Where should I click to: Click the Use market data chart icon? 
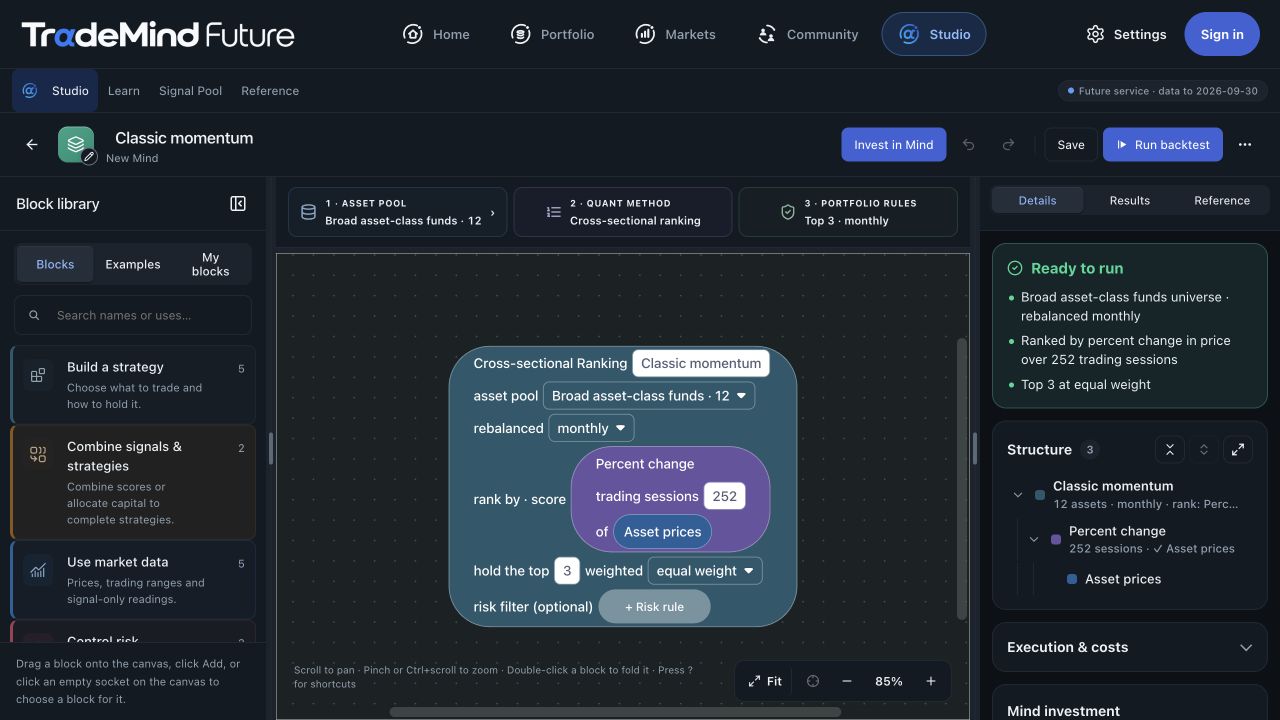38,571
